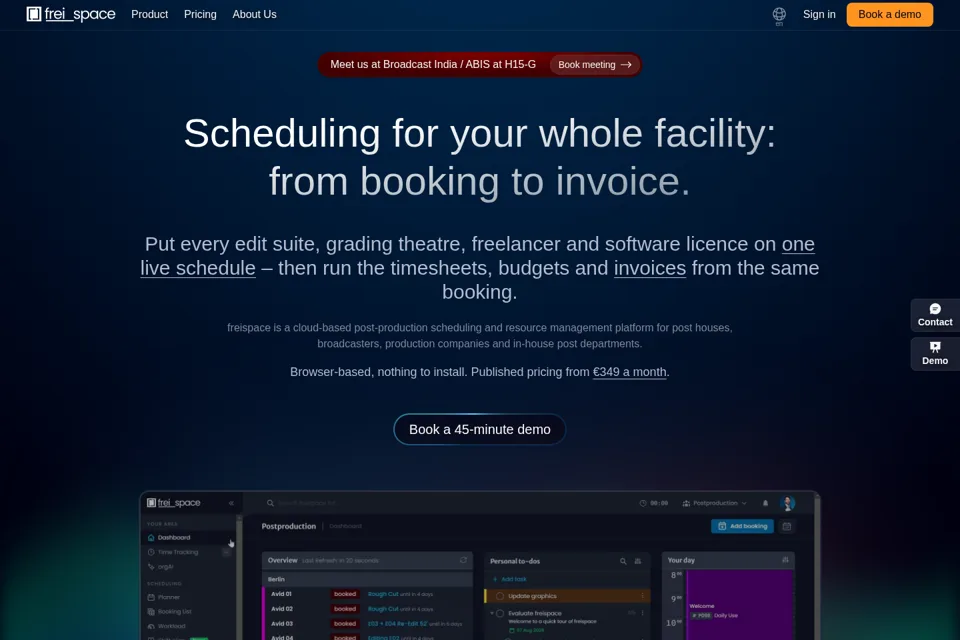Click the booked badge on Avid 03
This screenshot has width=960, height=640.
coord(345,623)
